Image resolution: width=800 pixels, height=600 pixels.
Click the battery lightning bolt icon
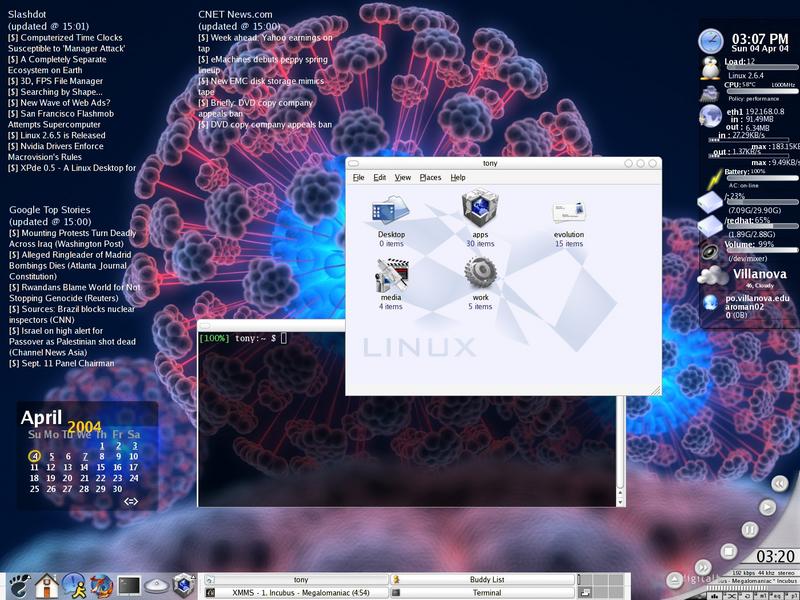click(714, 179)
